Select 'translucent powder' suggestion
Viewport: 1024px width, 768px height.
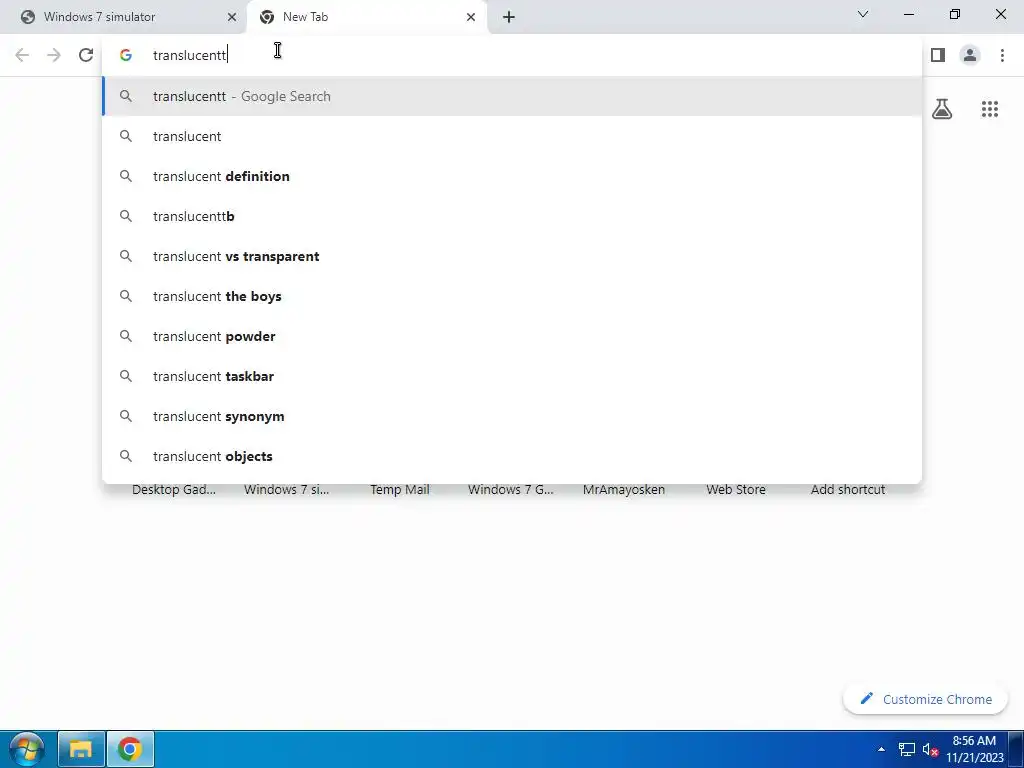pos(512,336)
